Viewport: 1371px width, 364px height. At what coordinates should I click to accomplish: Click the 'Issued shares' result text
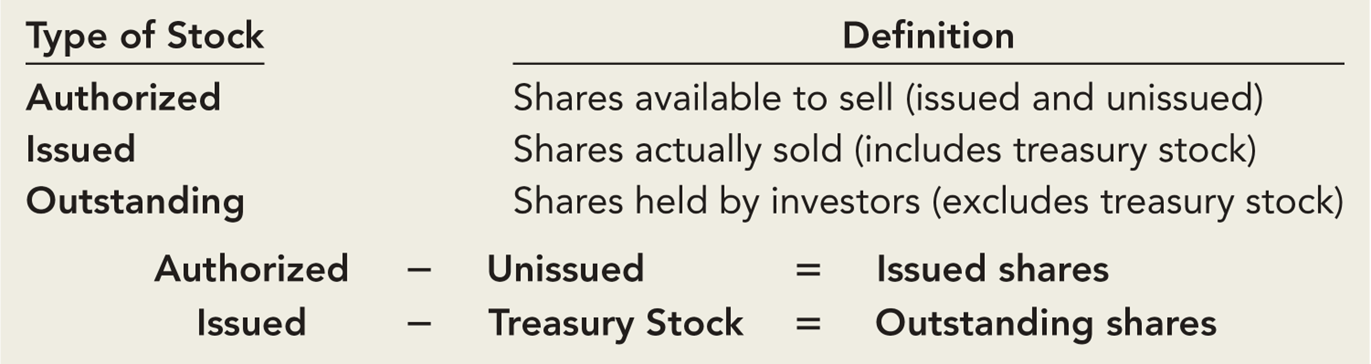pos(993,269)
